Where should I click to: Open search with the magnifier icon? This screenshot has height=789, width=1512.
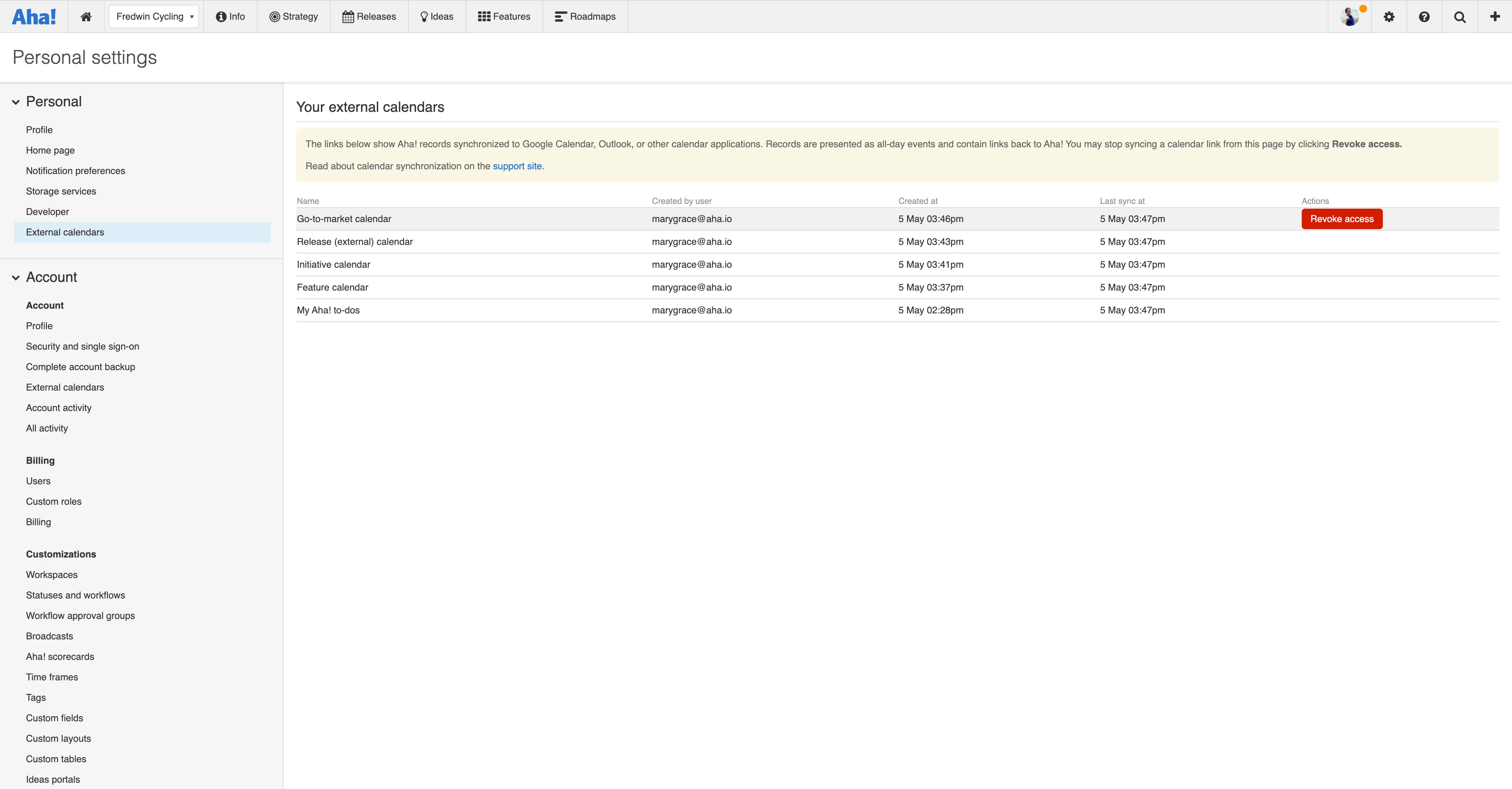1460,16
